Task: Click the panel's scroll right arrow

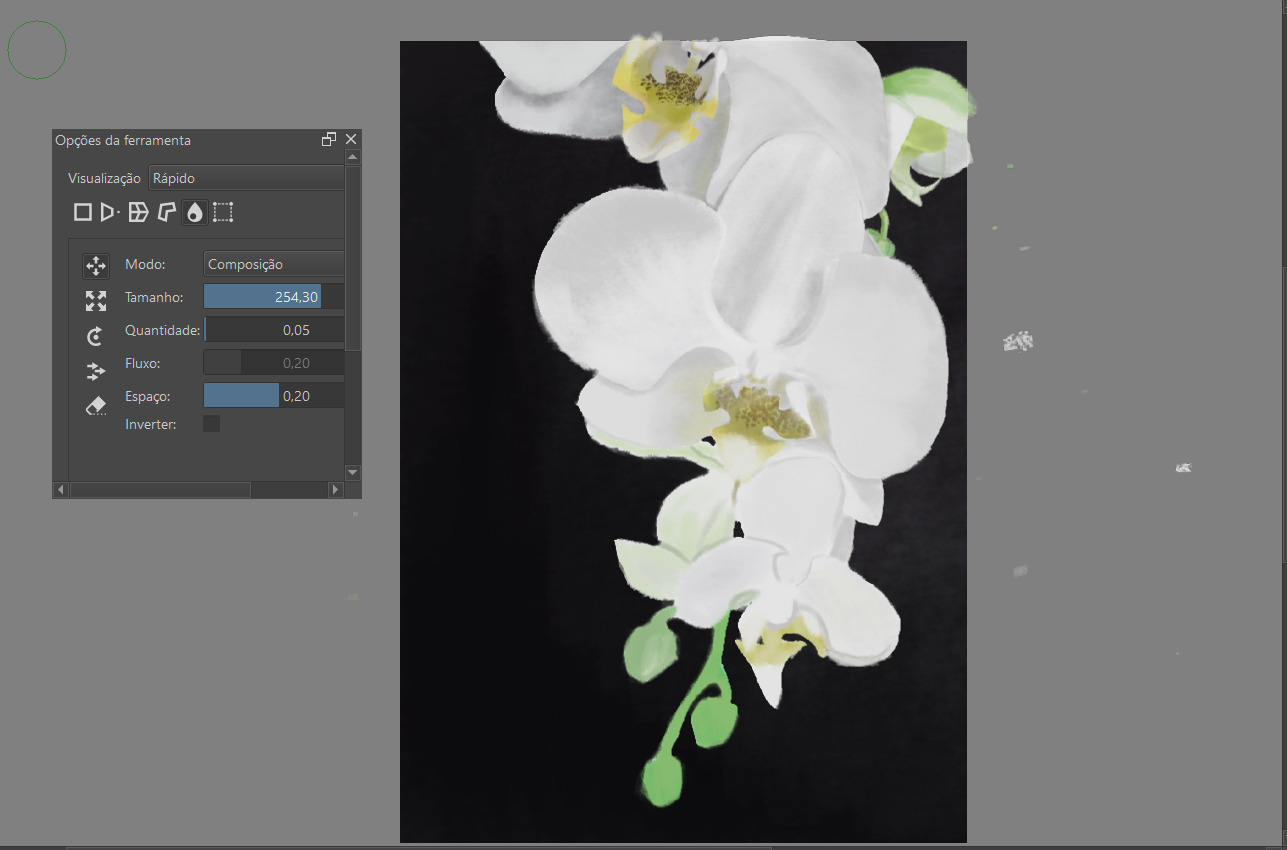Action: click(335, 490)
